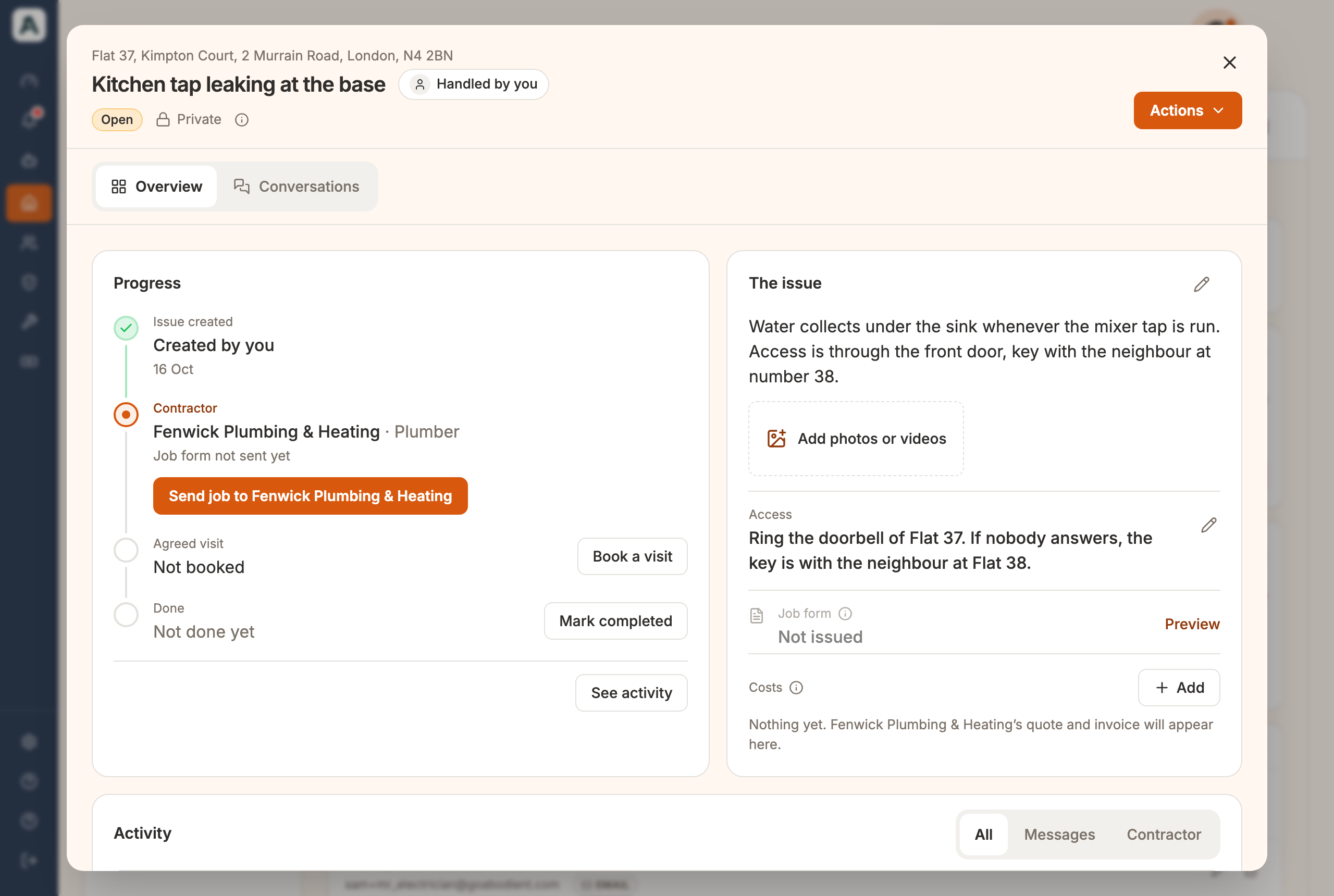Click the Contractor step orange marker
The height and width of the screenshot is (896, 1334).
pos(126,414)
